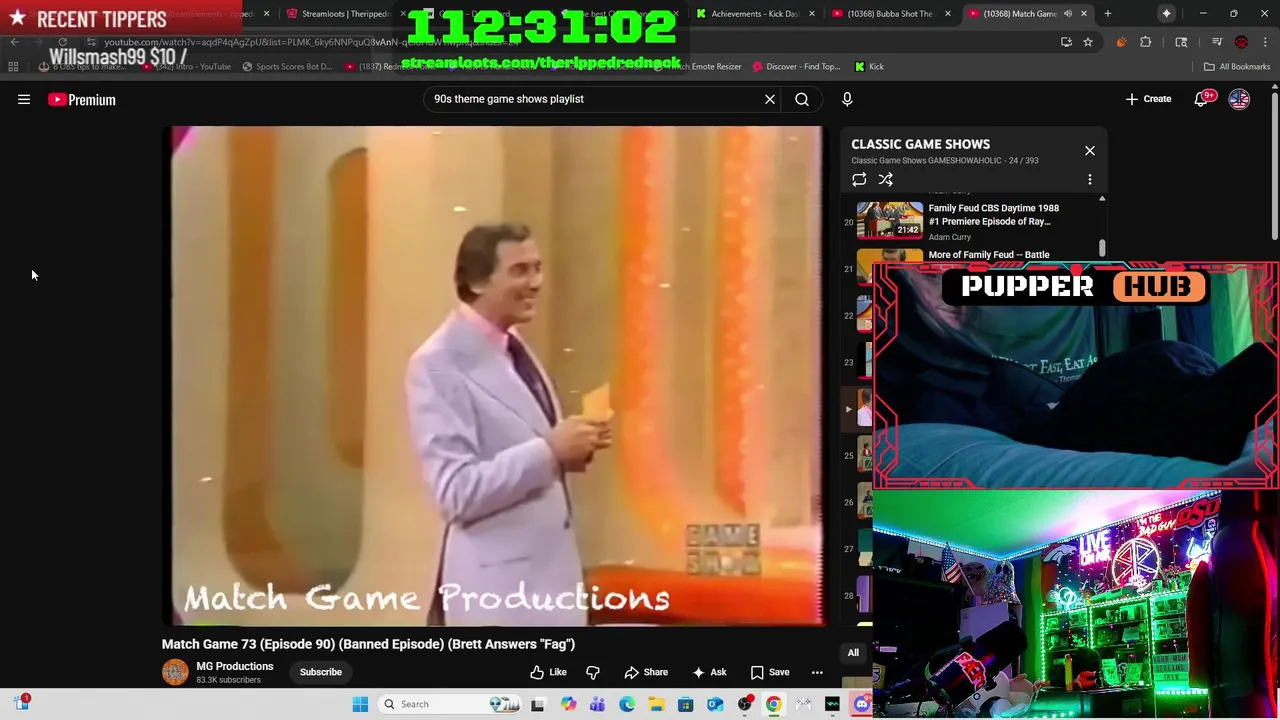Open MG Productions channel avatar
This screenshot has height=720, width=1280.
[175, 672]
